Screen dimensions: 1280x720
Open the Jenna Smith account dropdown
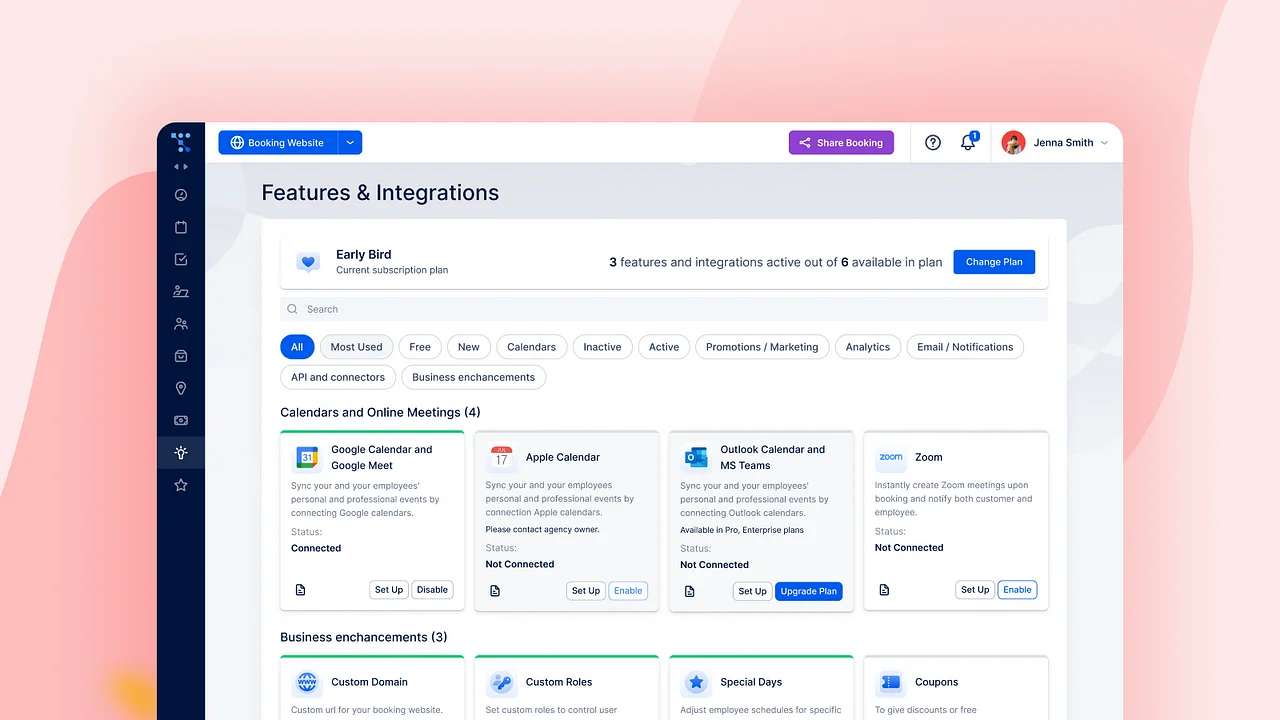click(1057, 142)
